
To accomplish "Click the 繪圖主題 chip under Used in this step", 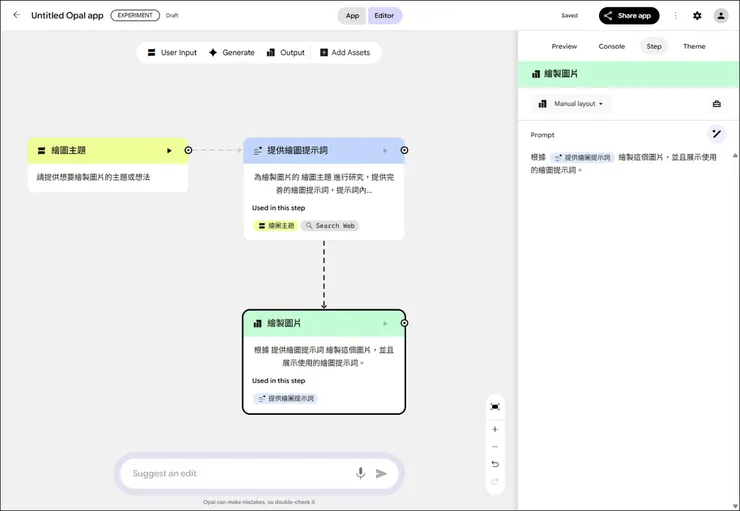I will [x=276, y=226].
